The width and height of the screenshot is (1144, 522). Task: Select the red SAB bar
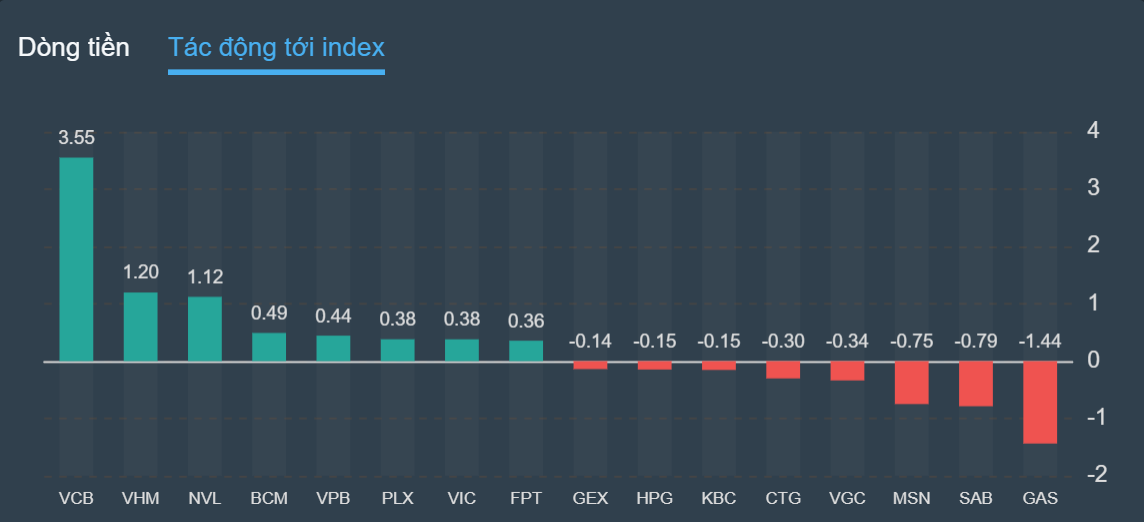976,384
